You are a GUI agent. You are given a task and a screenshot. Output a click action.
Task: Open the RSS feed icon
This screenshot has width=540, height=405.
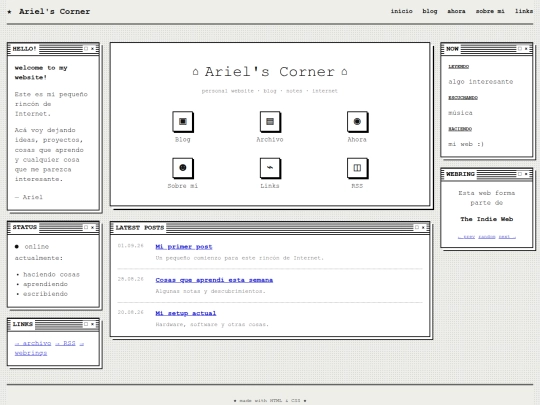coord(357,168)
